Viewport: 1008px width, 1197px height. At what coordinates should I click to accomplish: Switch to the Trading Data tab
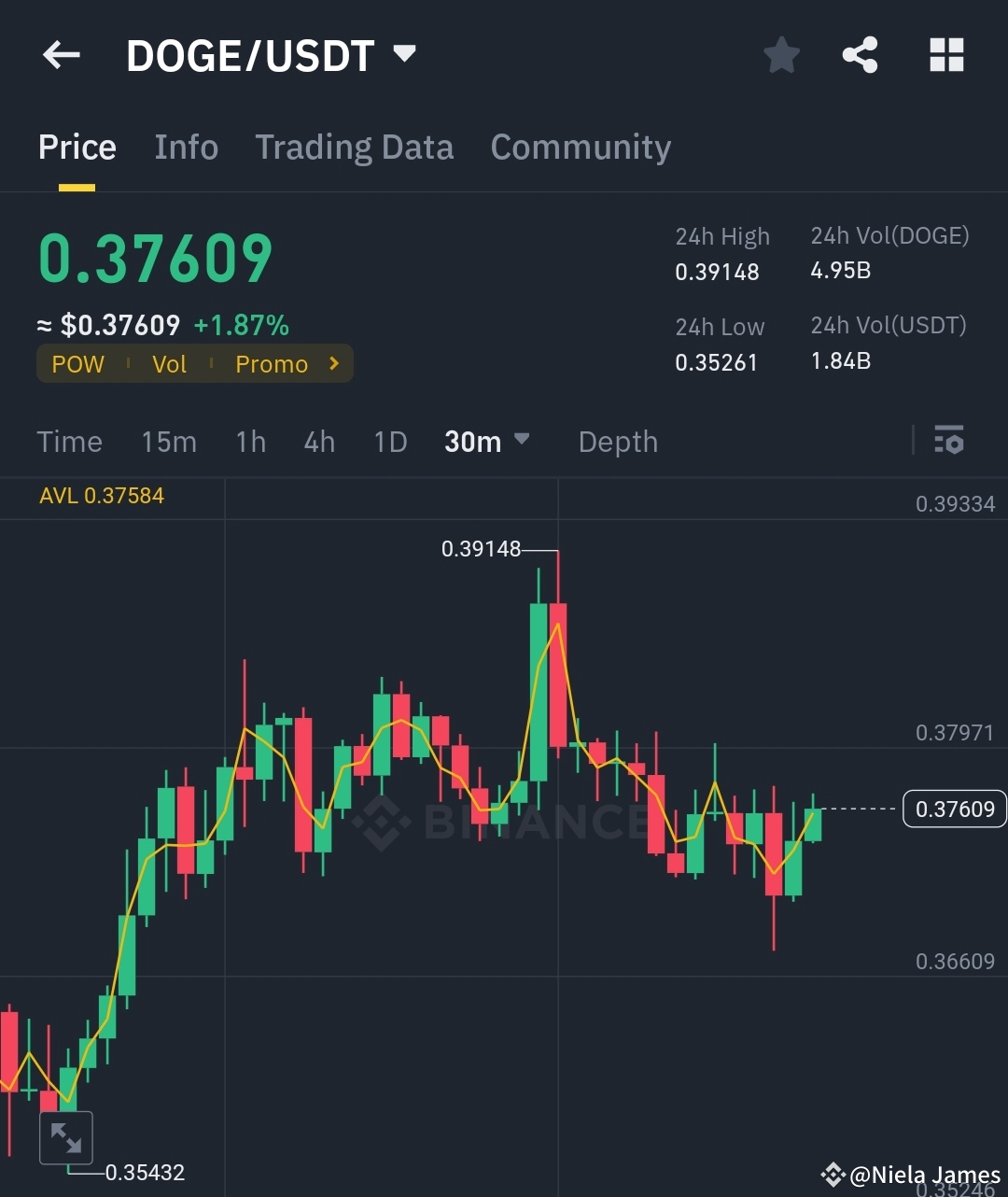(x=354, y=148)
